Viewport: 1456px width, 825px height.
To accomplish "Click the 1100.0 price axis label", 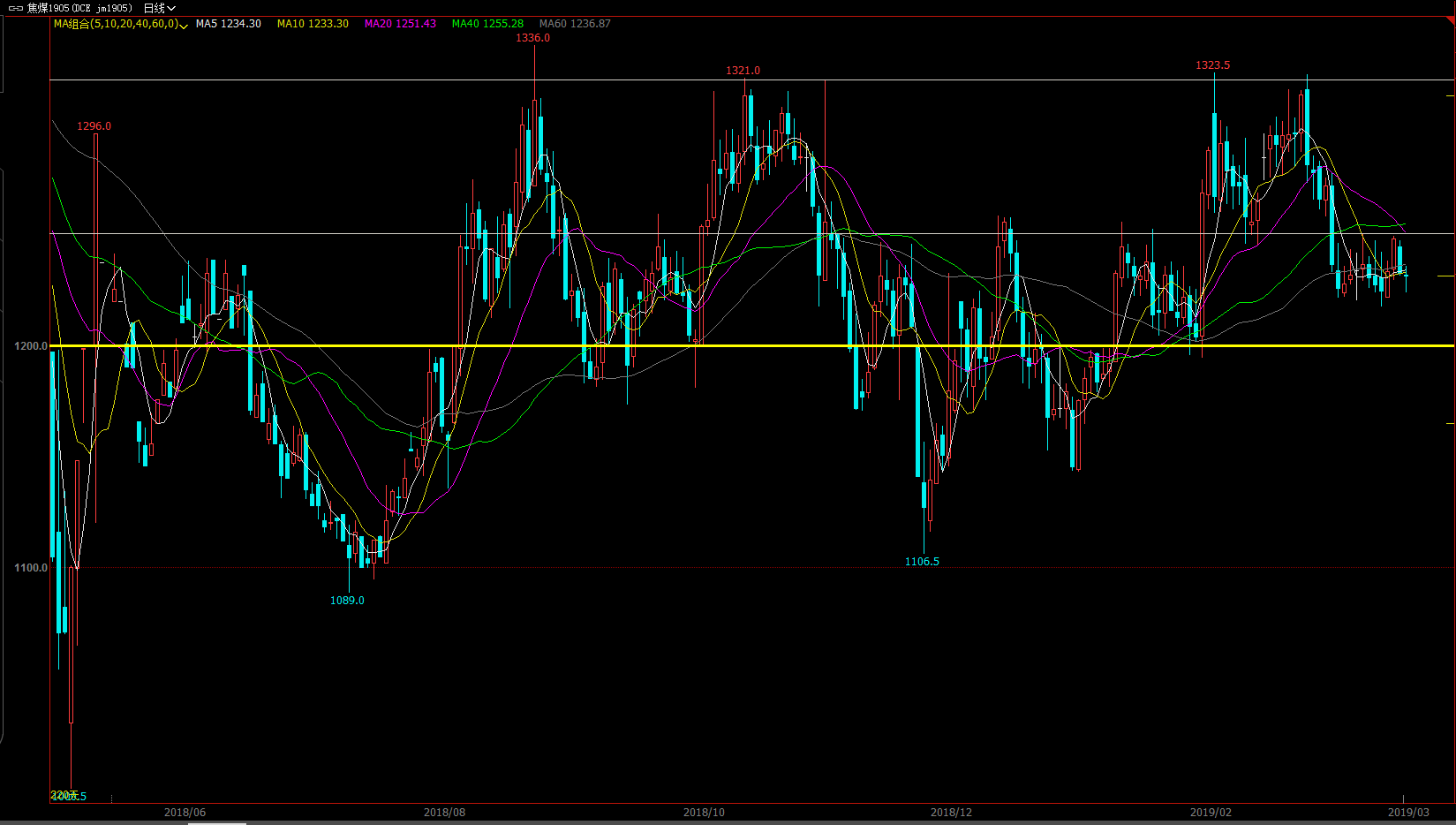I will click(x=30, y=568).
